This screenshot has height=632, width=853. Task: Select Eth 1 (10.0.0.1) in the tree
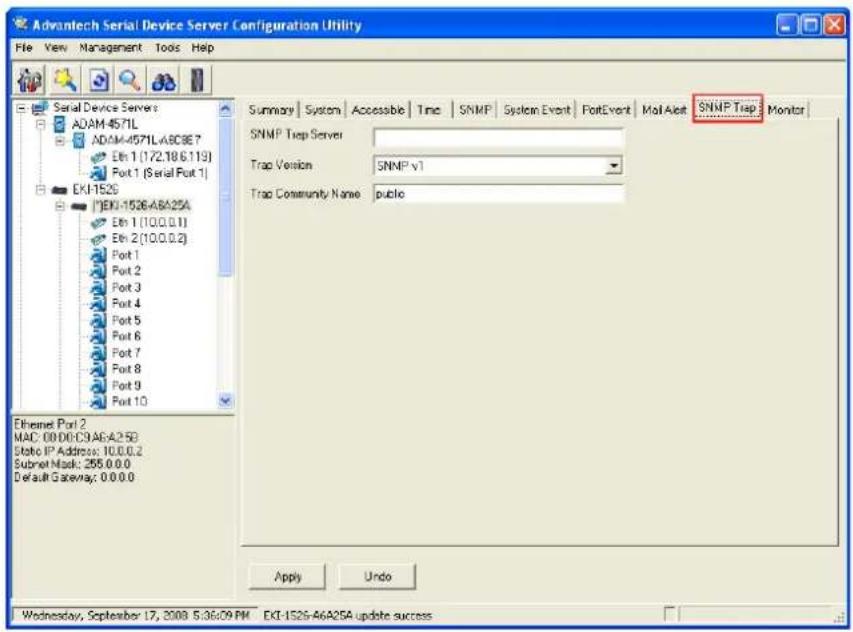pyautogui.click(x=149, y=222)
